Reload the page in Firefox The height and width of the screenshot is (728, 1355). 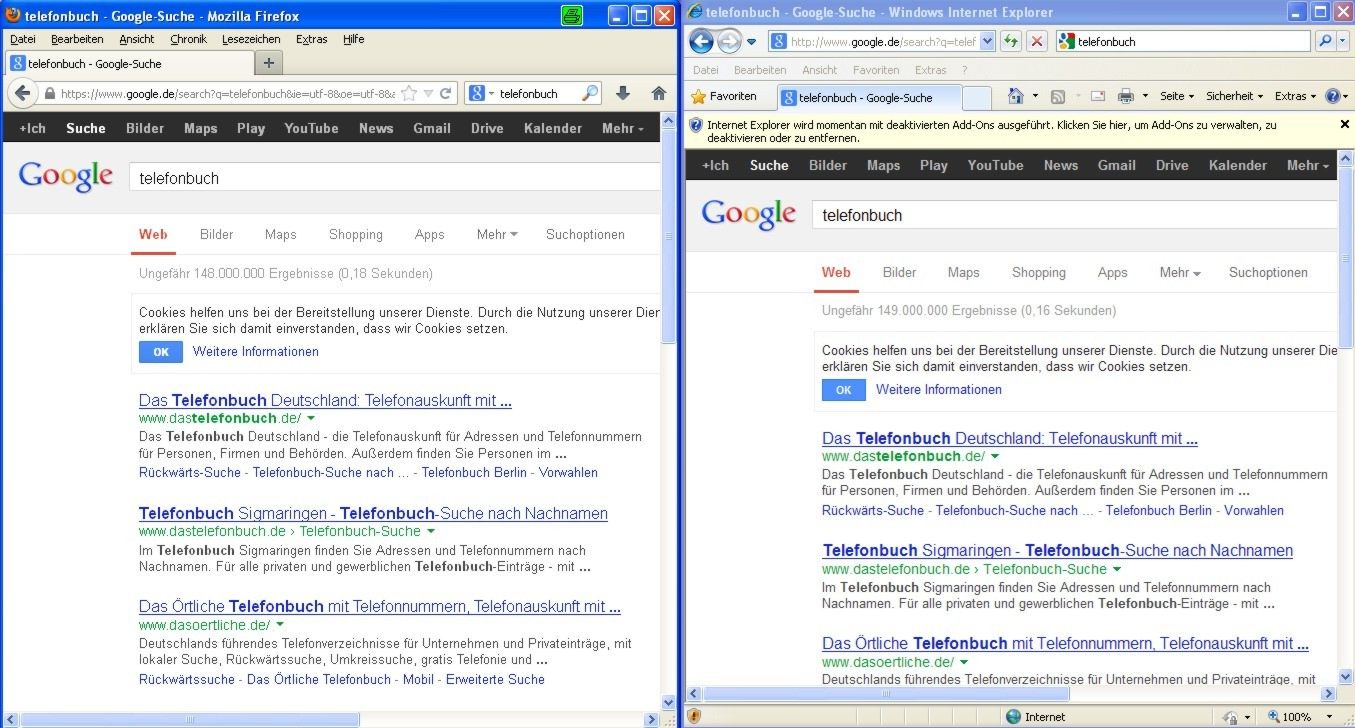click(446, 93)
